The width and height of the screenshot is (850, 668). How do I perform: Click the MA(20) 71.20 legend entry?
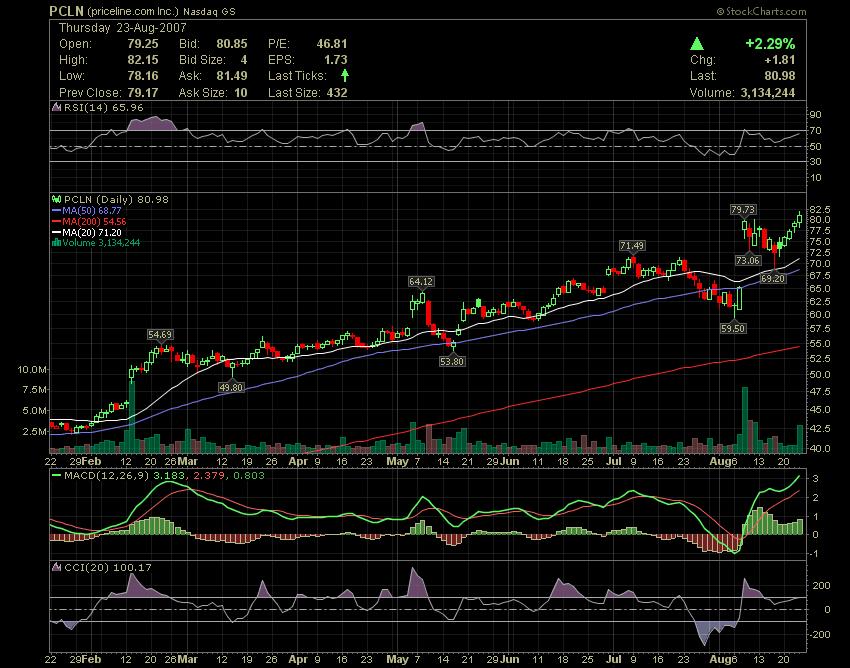click(86, 232)
